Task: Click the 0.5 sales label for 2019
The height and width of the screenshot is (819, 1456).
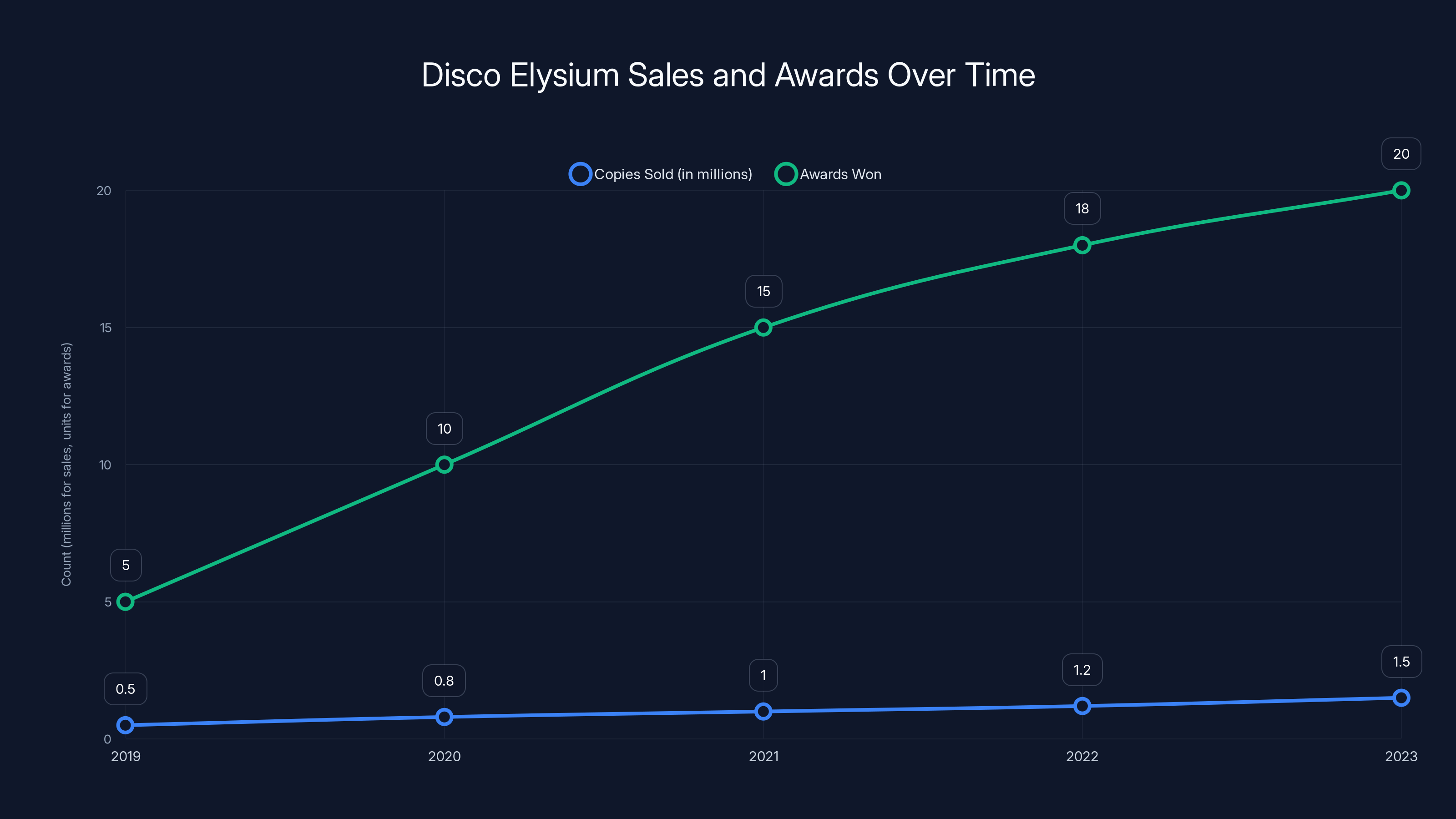Action: tap(126, 688)
